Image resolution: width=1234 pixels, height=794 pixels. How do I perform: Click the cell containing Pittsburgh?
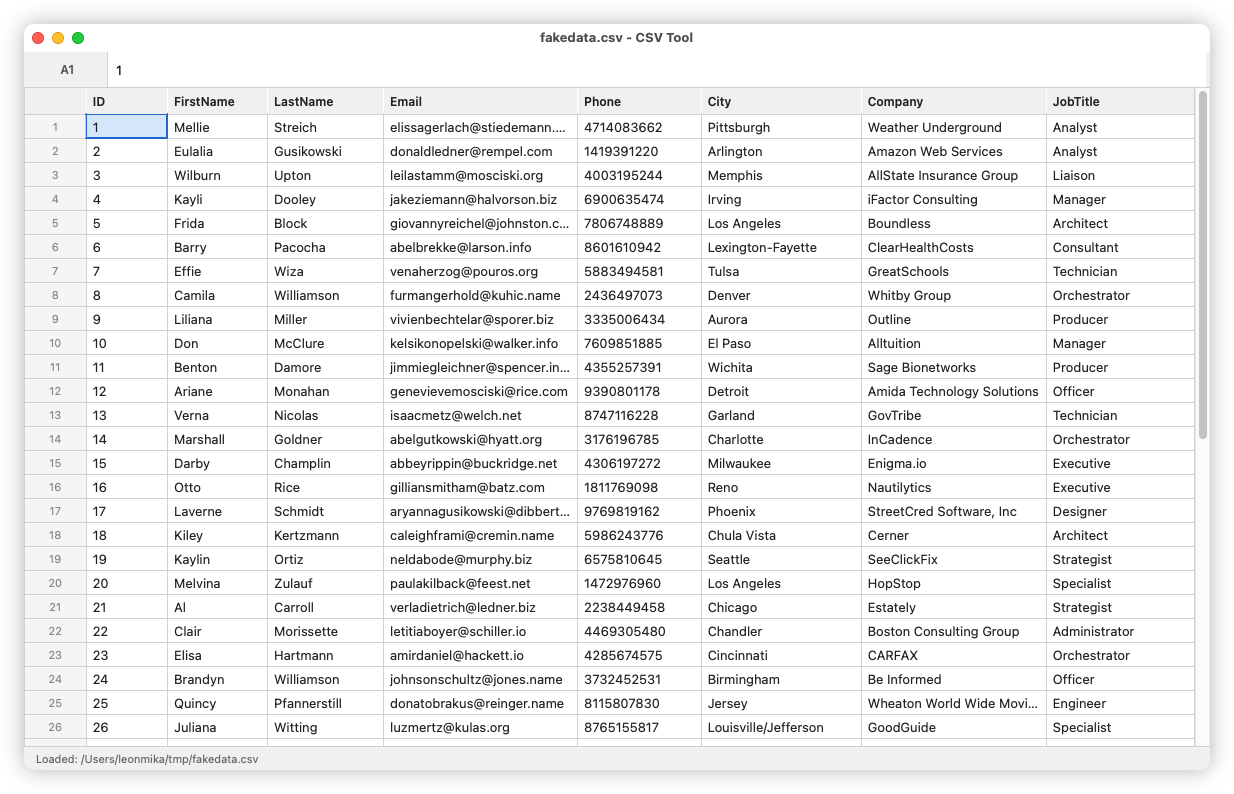[780, 127]
